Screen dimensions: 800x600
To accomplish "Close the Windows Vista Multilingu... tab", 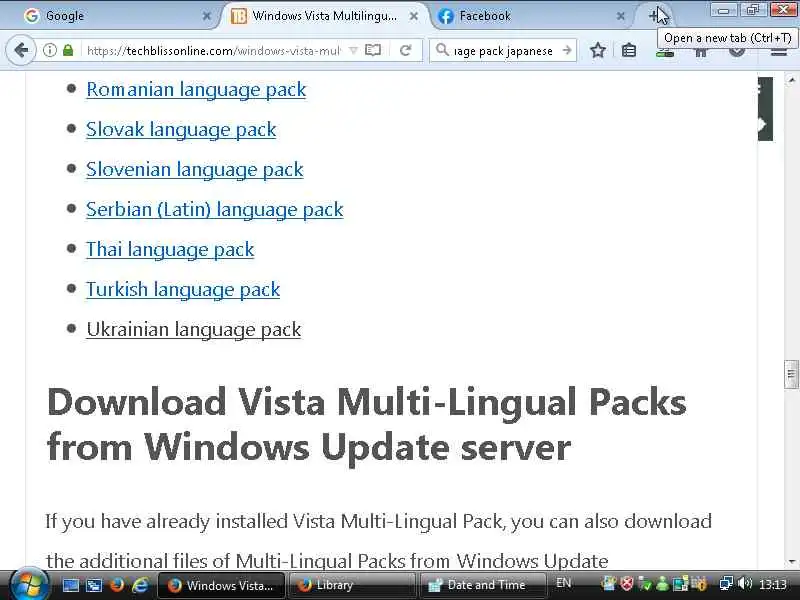I will tap(414, 16).
